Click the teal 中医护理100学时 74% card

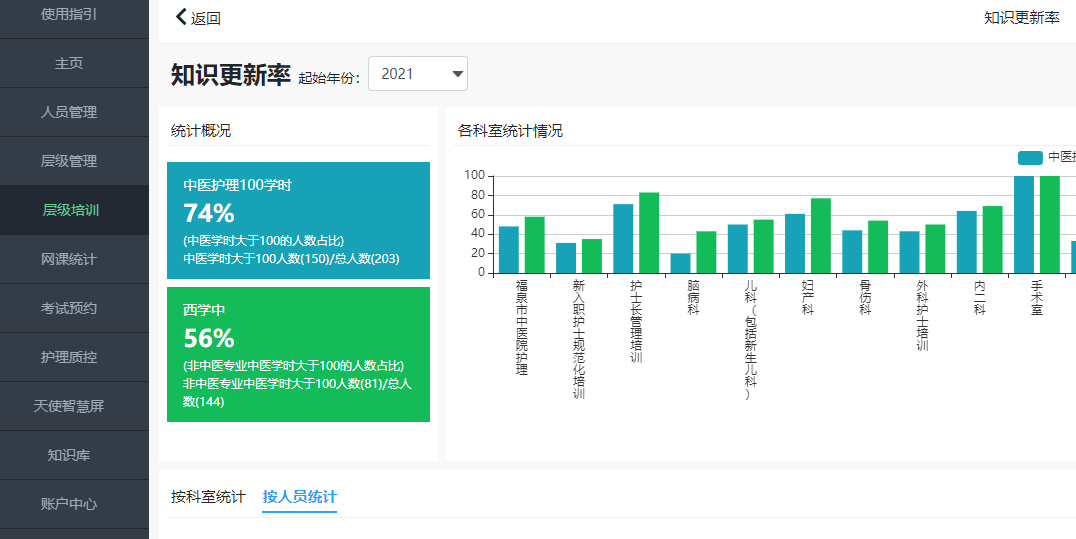point(299,220)
